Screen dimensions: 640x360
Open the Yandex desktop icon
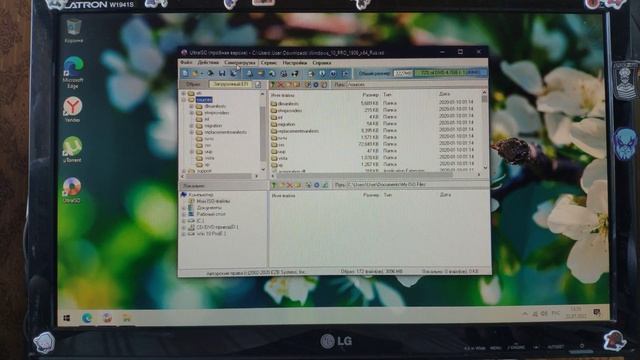(73, 109)
